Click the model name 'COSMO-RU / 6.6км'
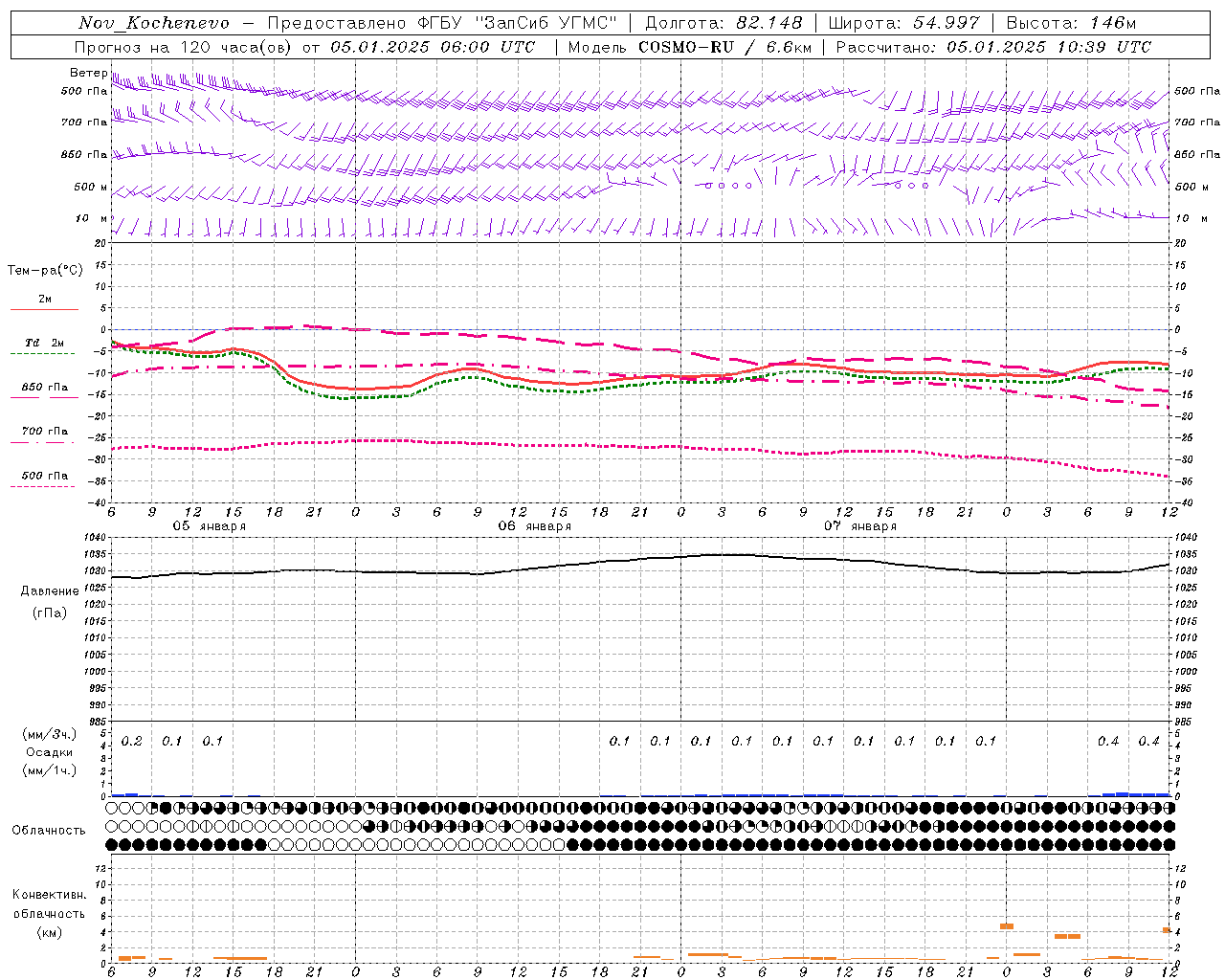1225x980 pixels. pyautogui.click(x=724, y=47)
